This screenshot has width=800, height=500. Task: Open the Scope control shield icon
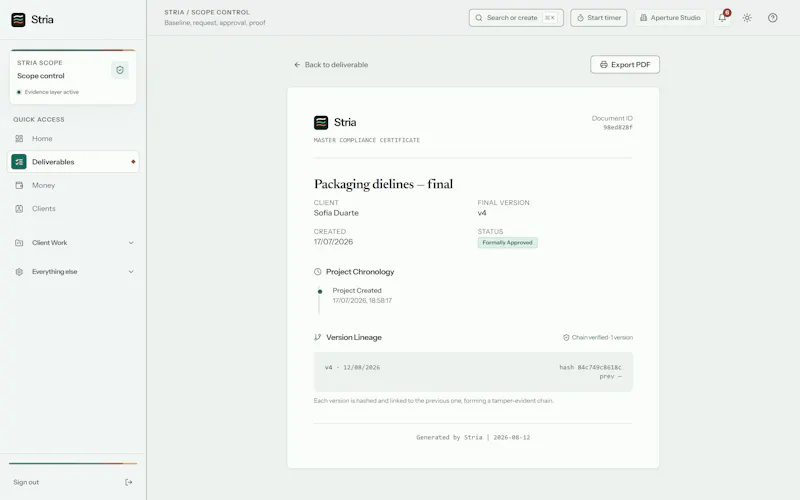(x=120, y=70)
